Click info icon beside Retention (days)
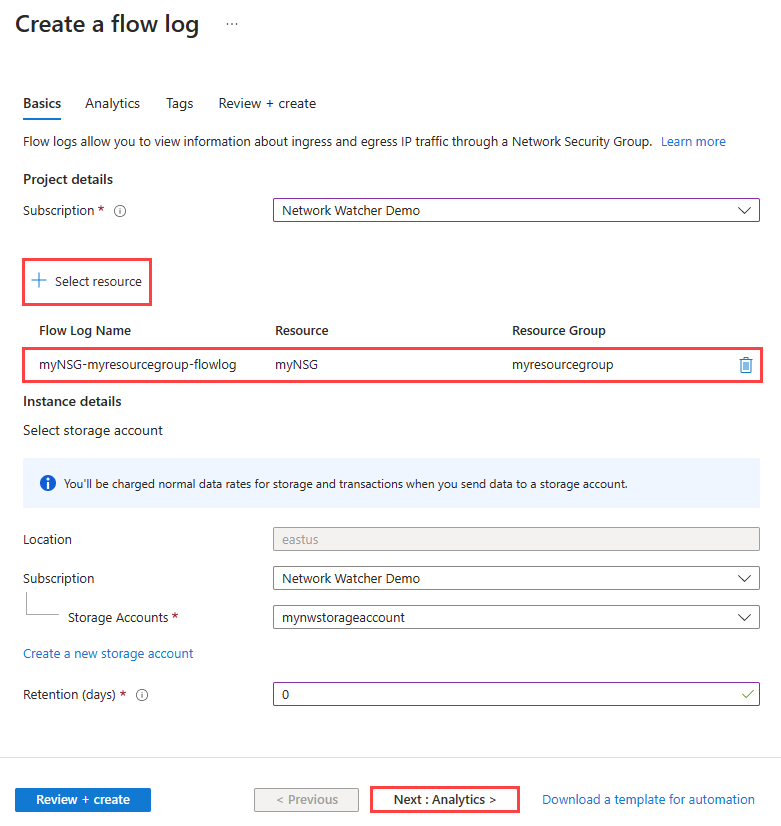This screenshot has height=826, width=781. pyautogui.click(x=141, y=695)
